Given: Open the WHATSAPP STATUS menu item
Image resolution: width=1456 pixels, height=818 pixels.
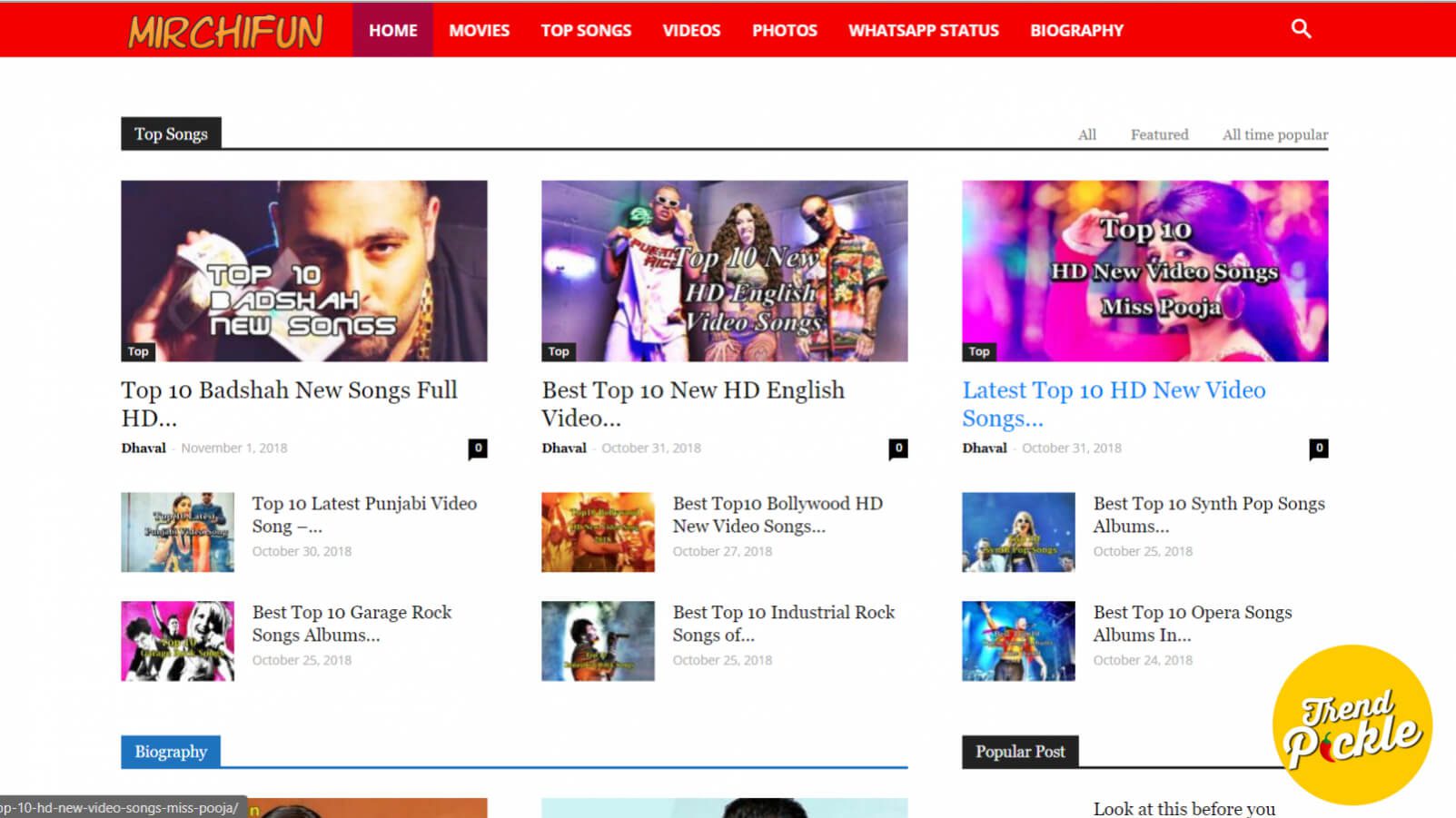Looking at the screenshot, I should (x=924, y=30).
